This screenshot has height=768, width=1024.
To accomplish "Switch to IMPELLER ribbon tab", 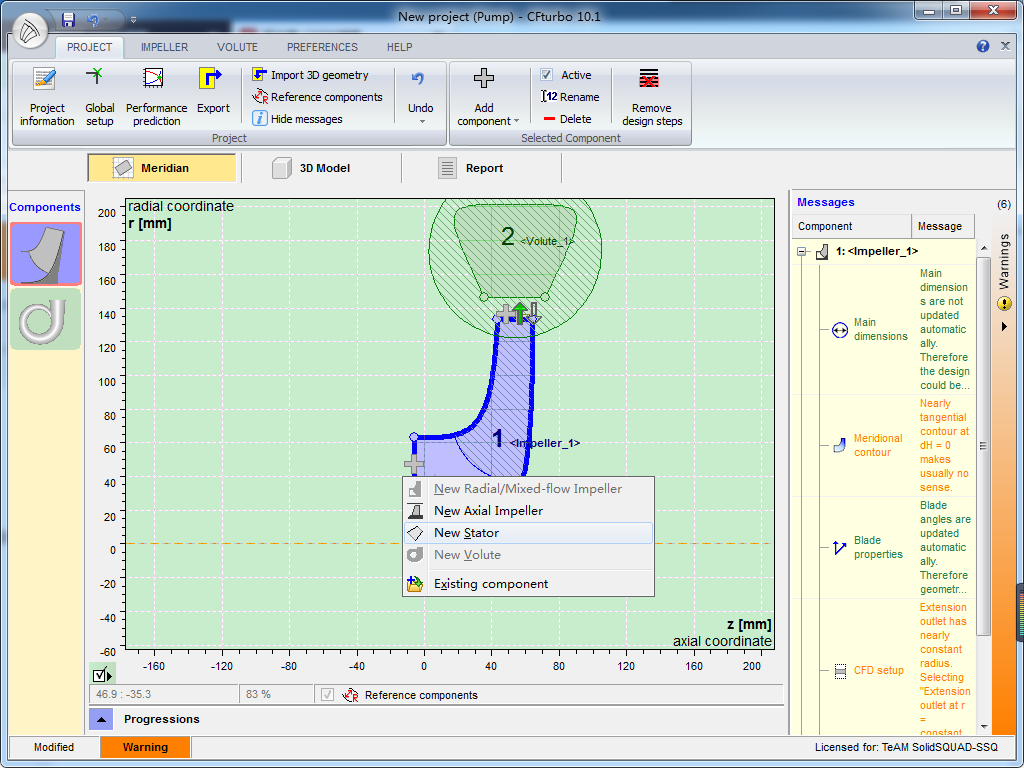I will (x=165, y=47).
